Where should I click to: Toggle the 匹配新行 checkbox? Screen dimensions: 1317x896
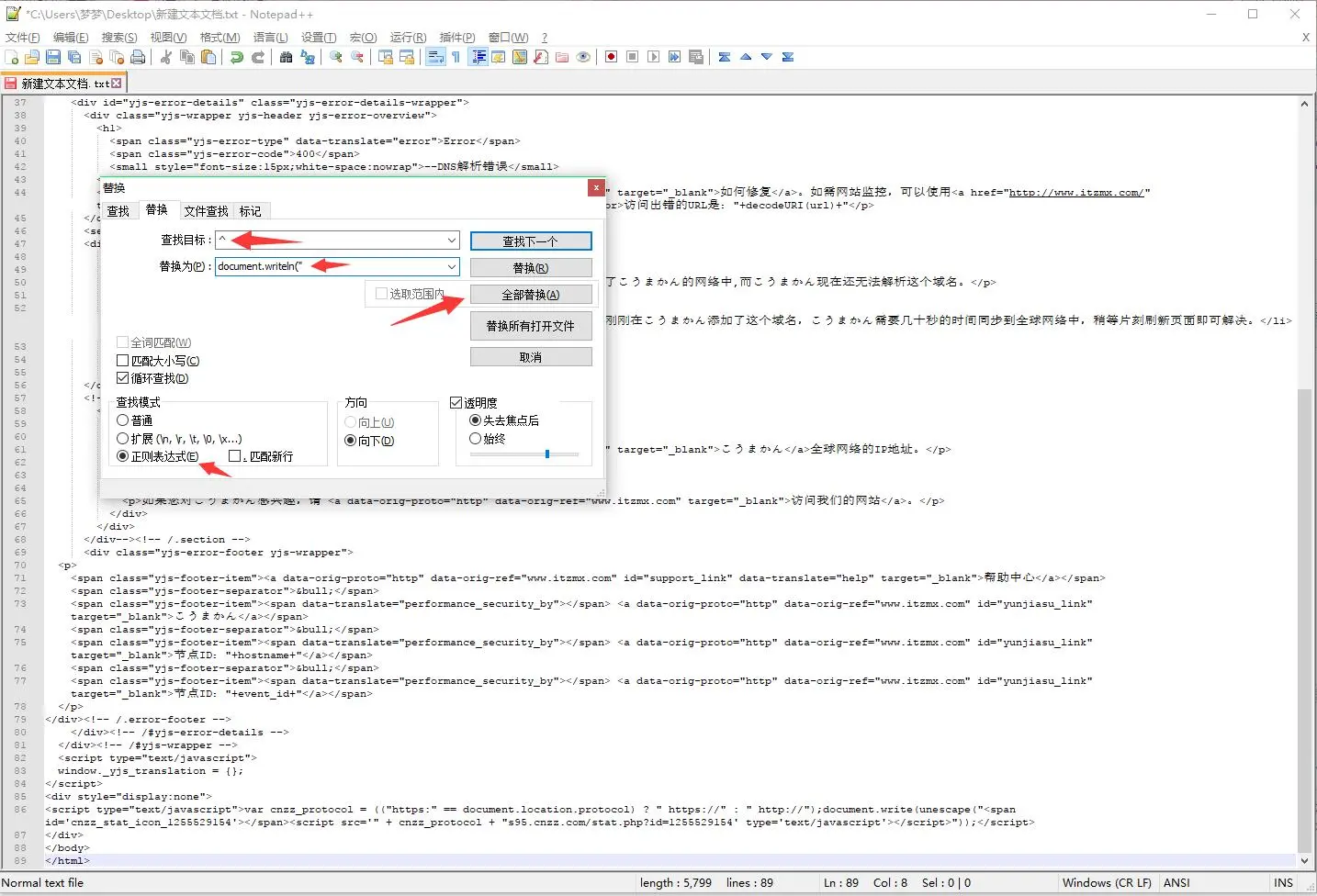[x=234, y=456]
